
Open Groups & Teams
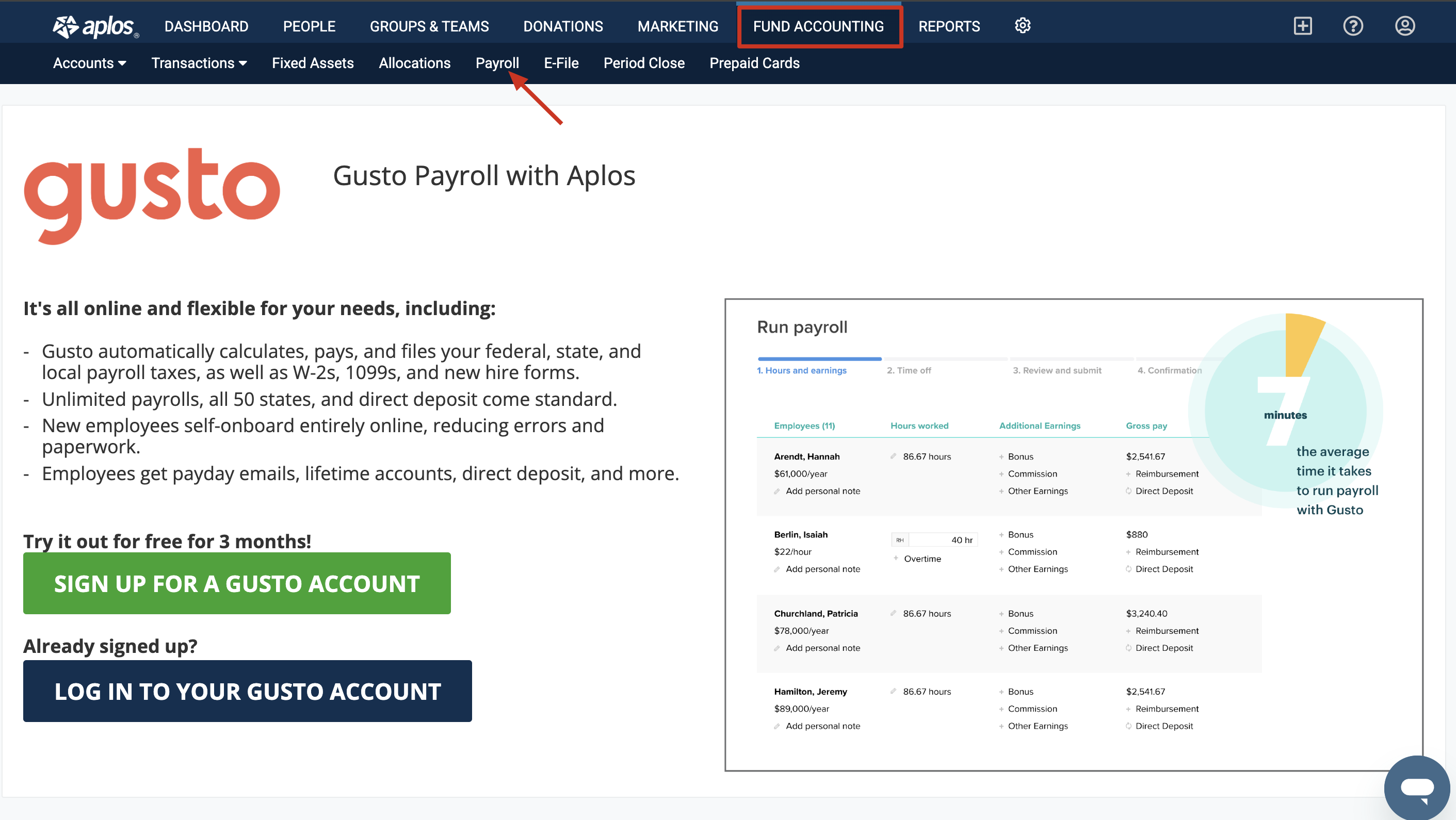pyautogui.click(x=429, y=26)
